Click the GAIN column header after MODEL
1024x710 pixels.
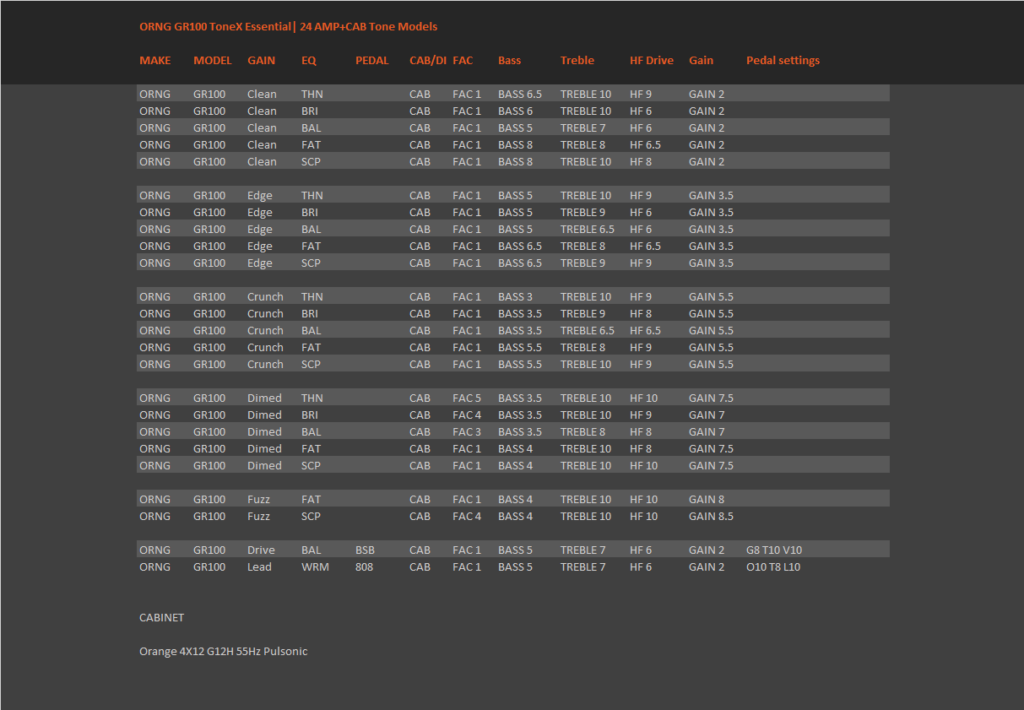tap(261, 60)
